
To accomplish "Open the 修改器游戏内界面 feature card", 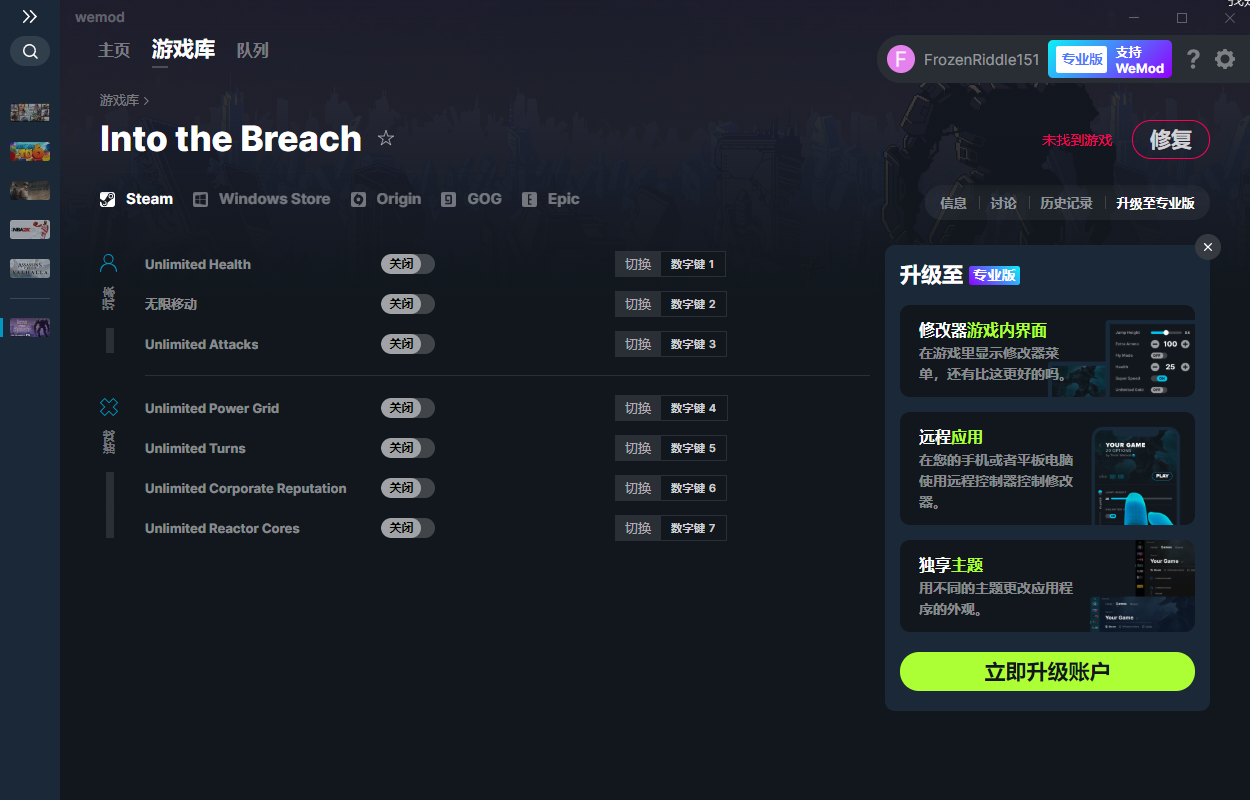I will coord(1047,351).
